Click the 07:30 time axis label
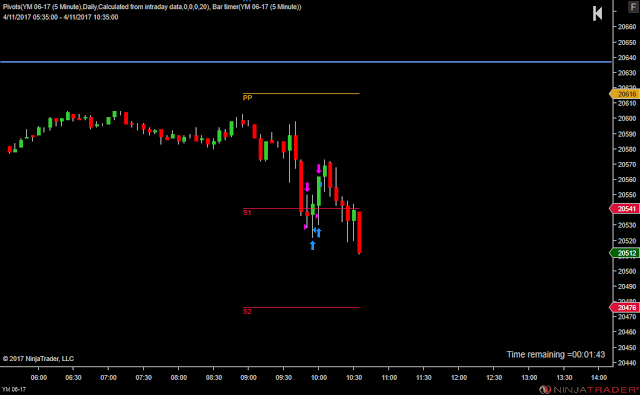The height and width of the screenshot is (395, 640). pyautogui.click(x=144, y=377)
